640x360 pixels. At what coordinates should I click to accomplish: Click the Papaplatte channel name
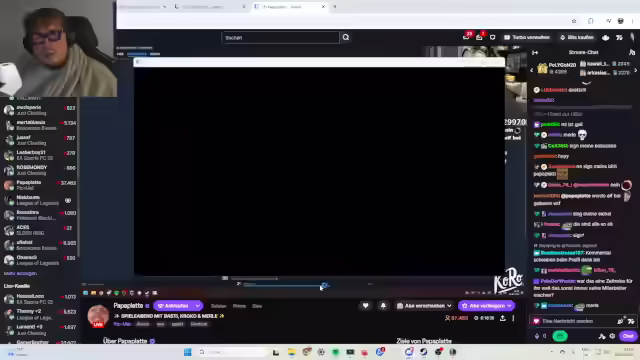(x=128, y=305)
